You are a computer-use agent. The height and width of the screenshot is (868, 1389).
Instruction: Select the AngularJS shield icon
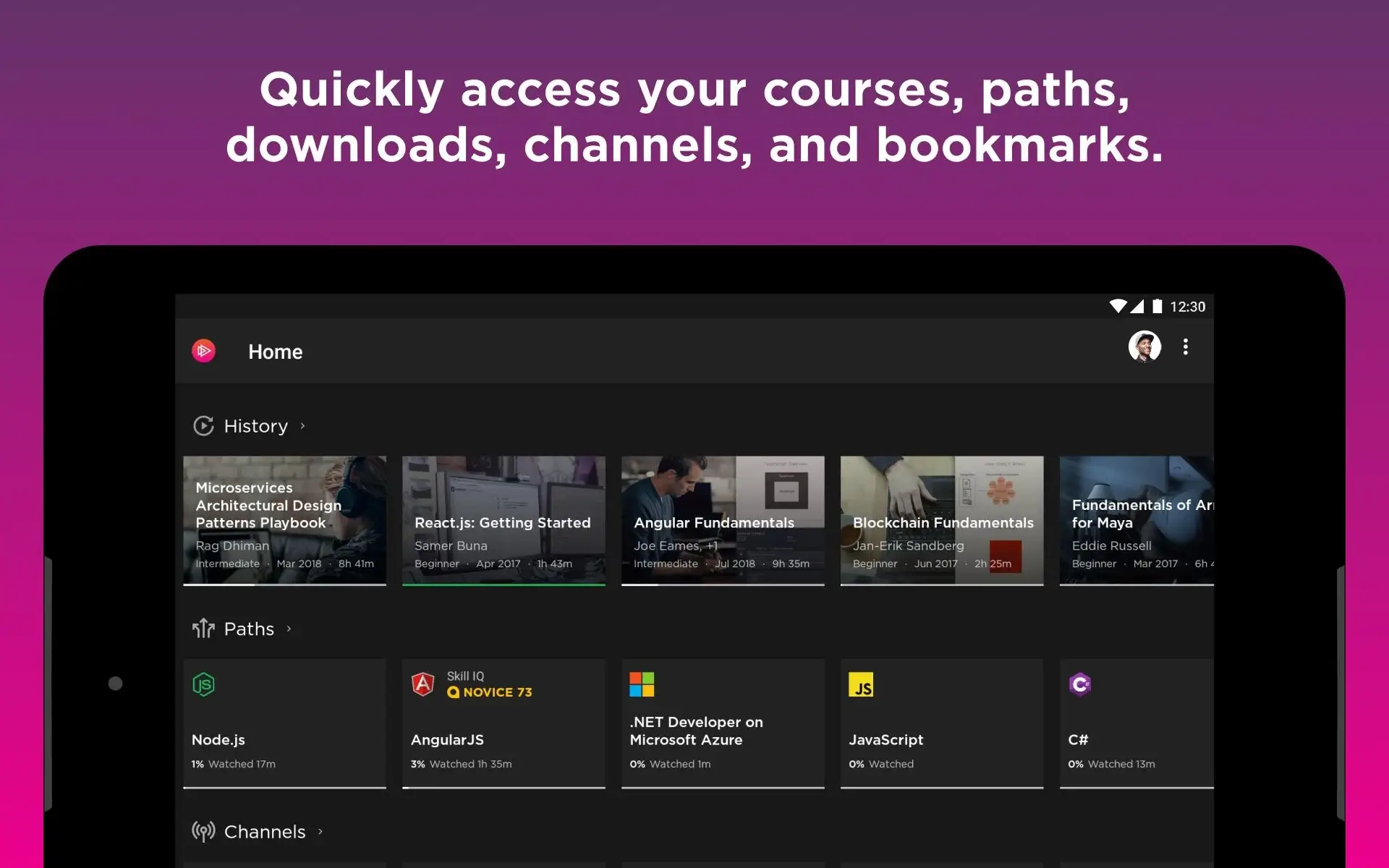tap(422, 684)
